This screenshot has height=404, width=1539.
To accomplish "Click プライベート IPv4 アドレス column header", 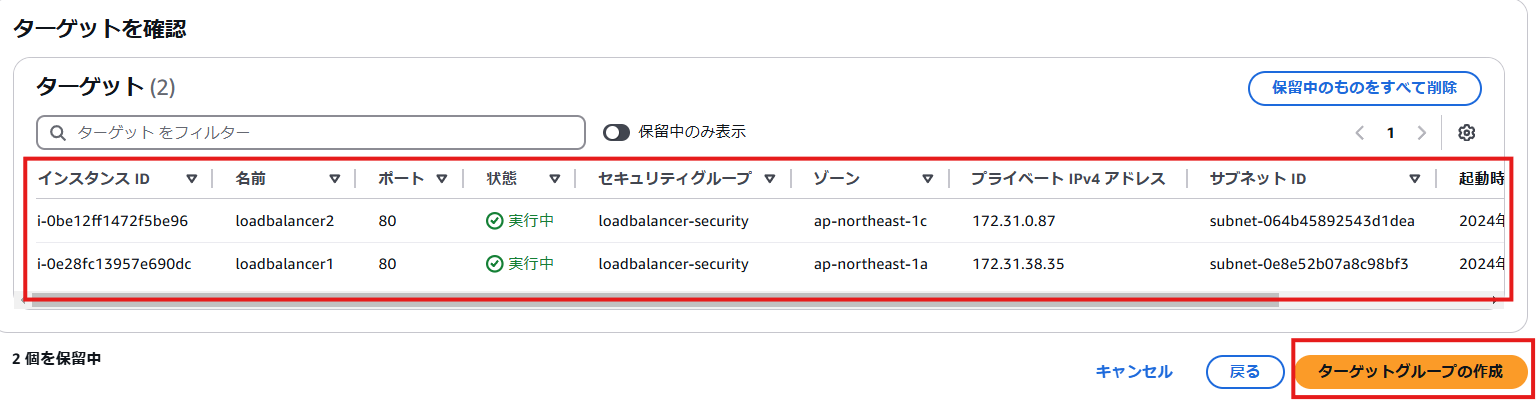I will click(x=1068, y=179).
